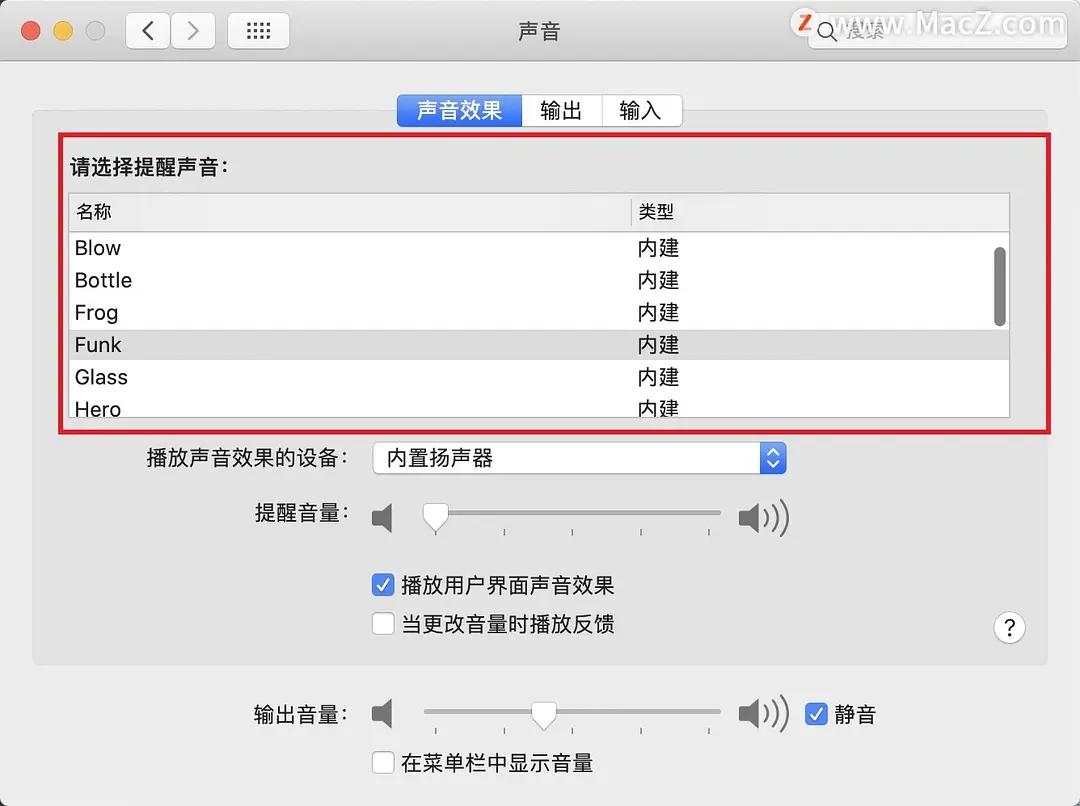
Task: Enable 在菜单栏中显示音量
Action: [x=383, y=762]
